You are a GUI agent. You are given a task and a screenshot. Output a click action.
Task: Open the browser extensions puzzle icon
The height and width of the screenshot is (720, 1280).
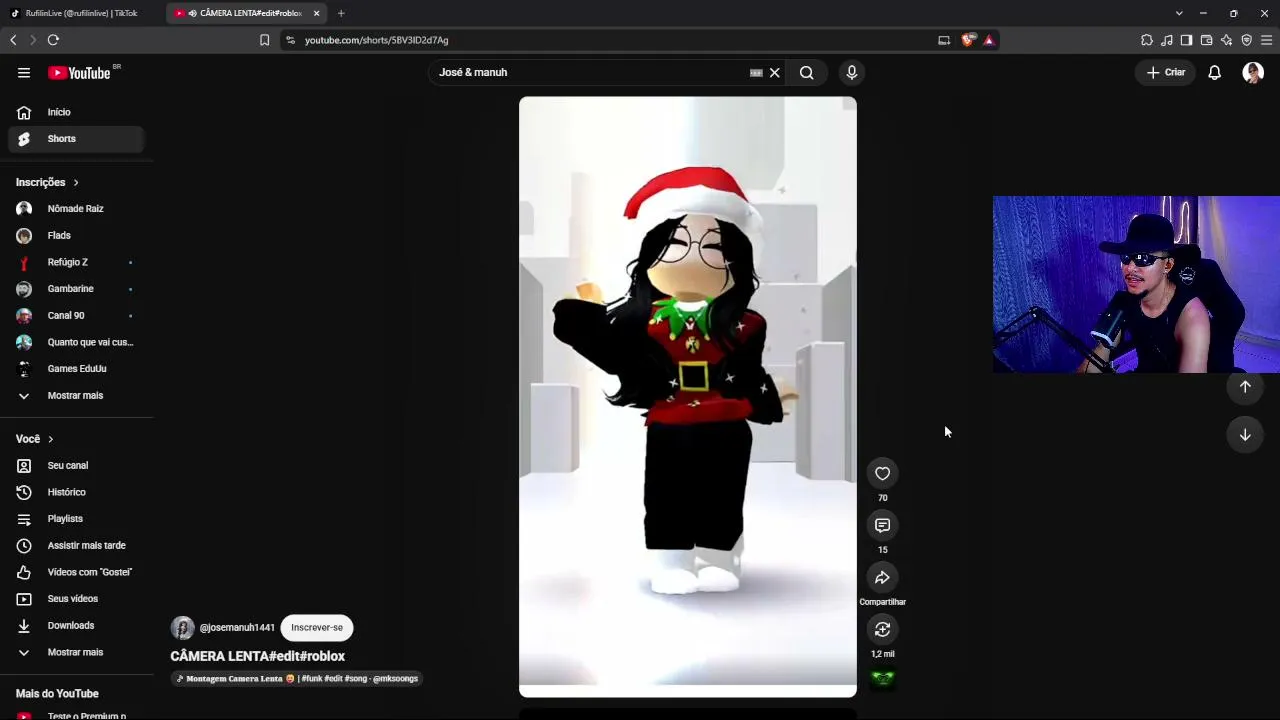tap(1147, 40)
